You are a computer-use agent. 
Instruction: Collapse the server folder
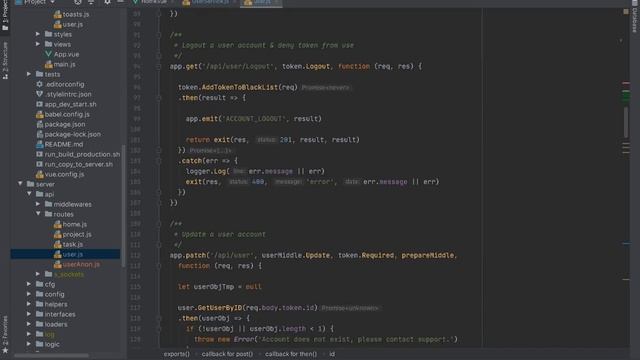click(x=20, y=184)
